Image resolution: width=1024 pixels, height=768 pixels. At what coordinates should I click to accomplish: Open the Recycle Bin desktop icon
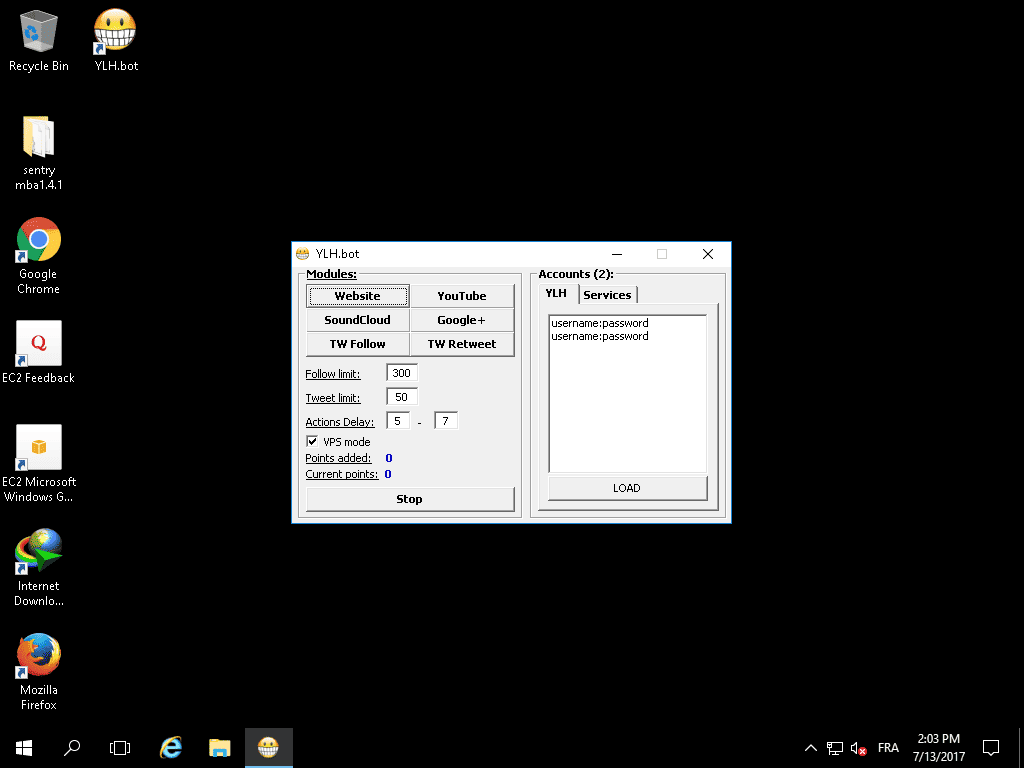[39, 40]
